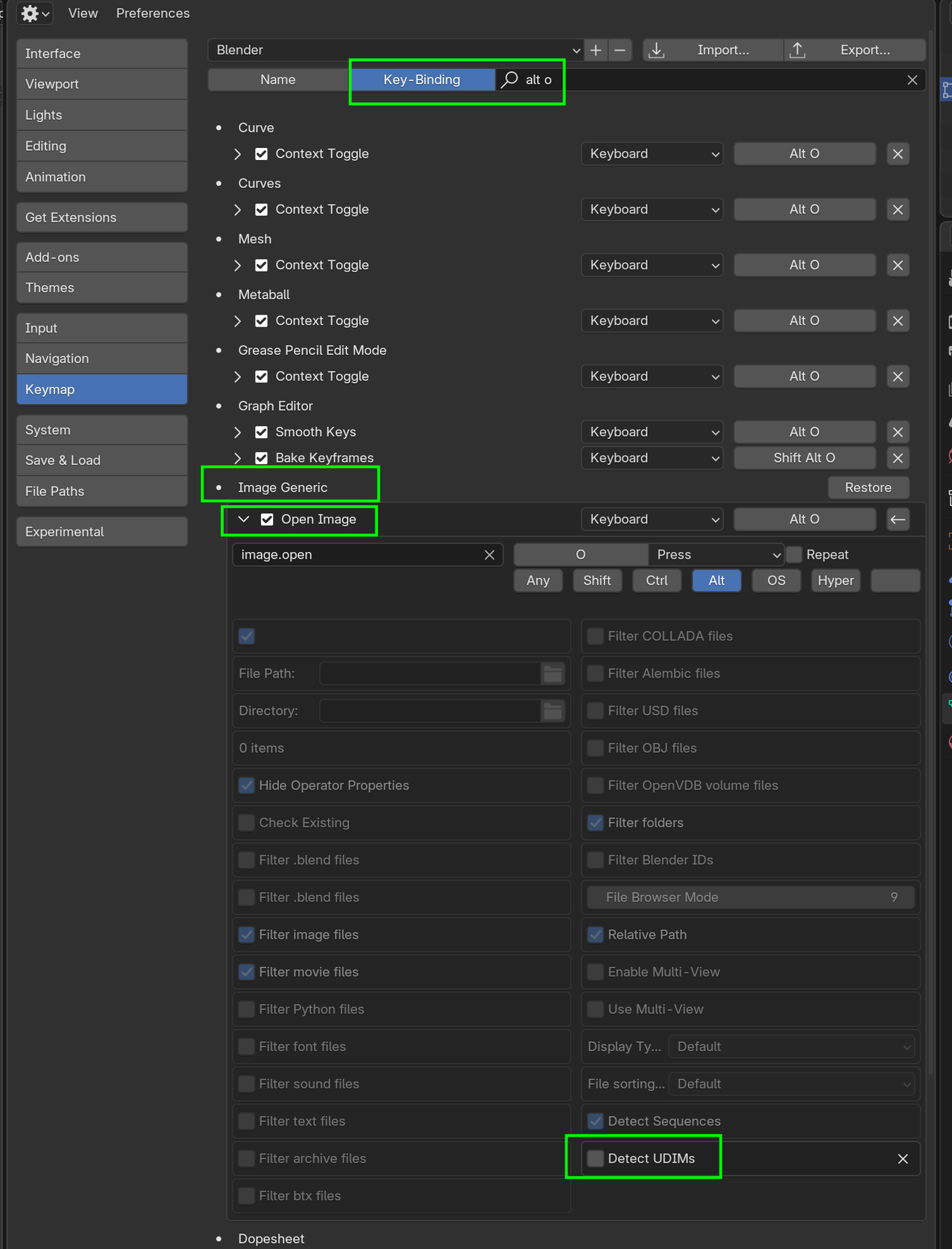Open the Preferences menu

[152, 13]
